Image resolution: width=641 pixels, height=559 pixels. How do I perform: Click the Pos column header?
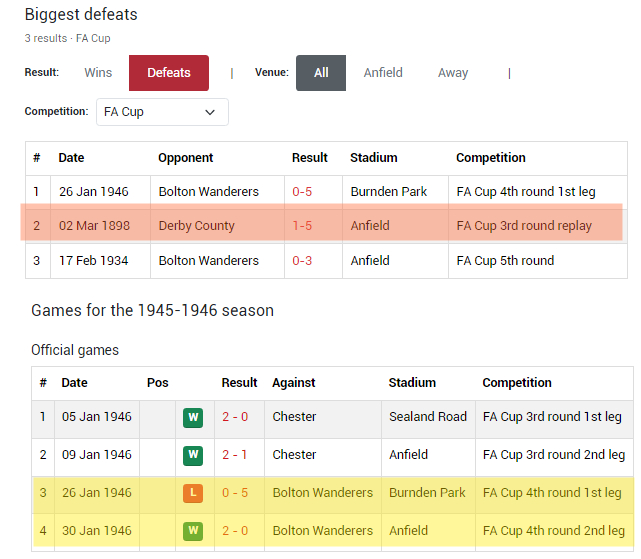[x=158, y=382]
